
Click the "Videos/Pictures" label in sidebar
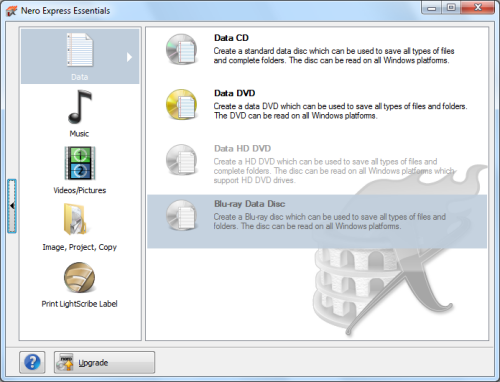pyautogui.click(x=80, y=190)
